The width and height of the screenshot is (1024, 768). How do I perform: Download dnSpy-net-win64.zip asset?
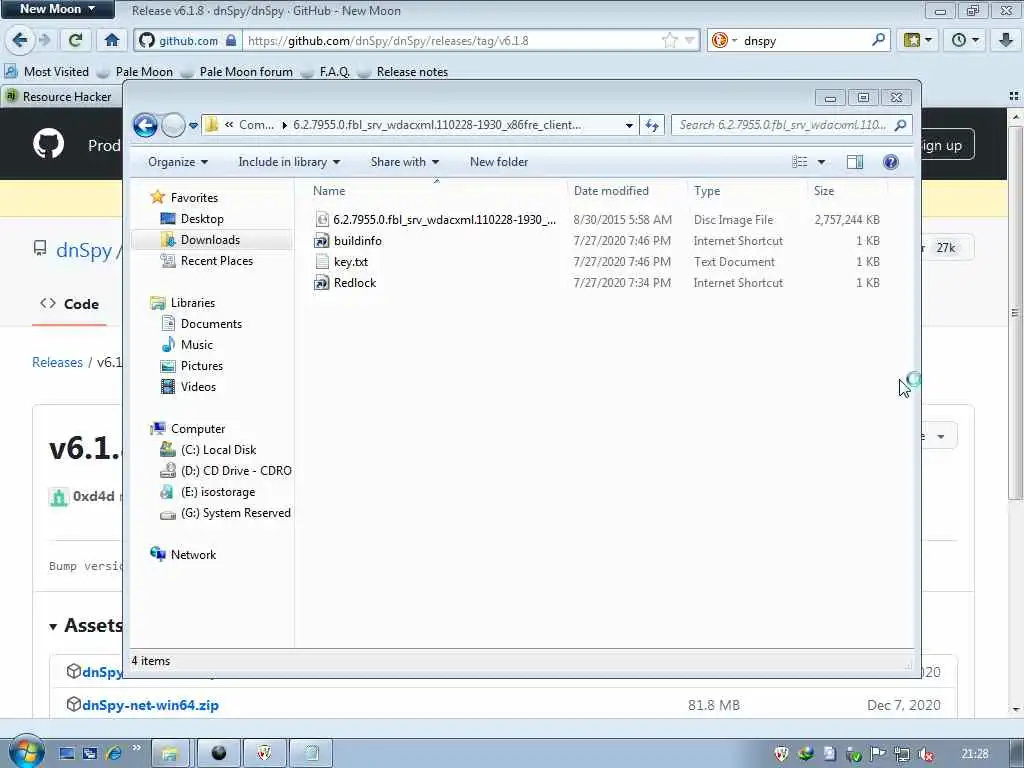pos(150,705)
